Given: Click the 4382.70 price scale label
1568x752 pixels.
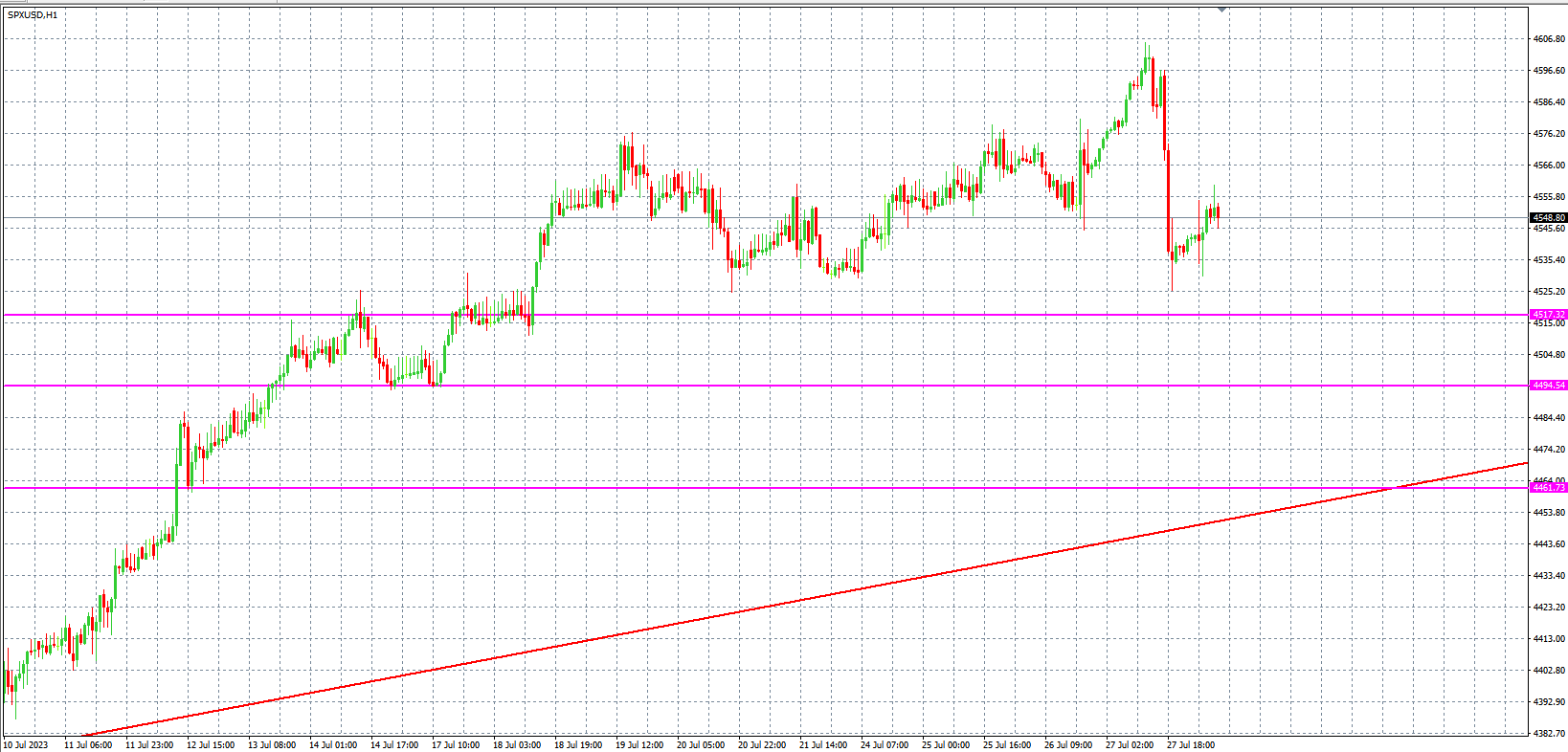Looking at the screenshot, I should click(1548, 733).
